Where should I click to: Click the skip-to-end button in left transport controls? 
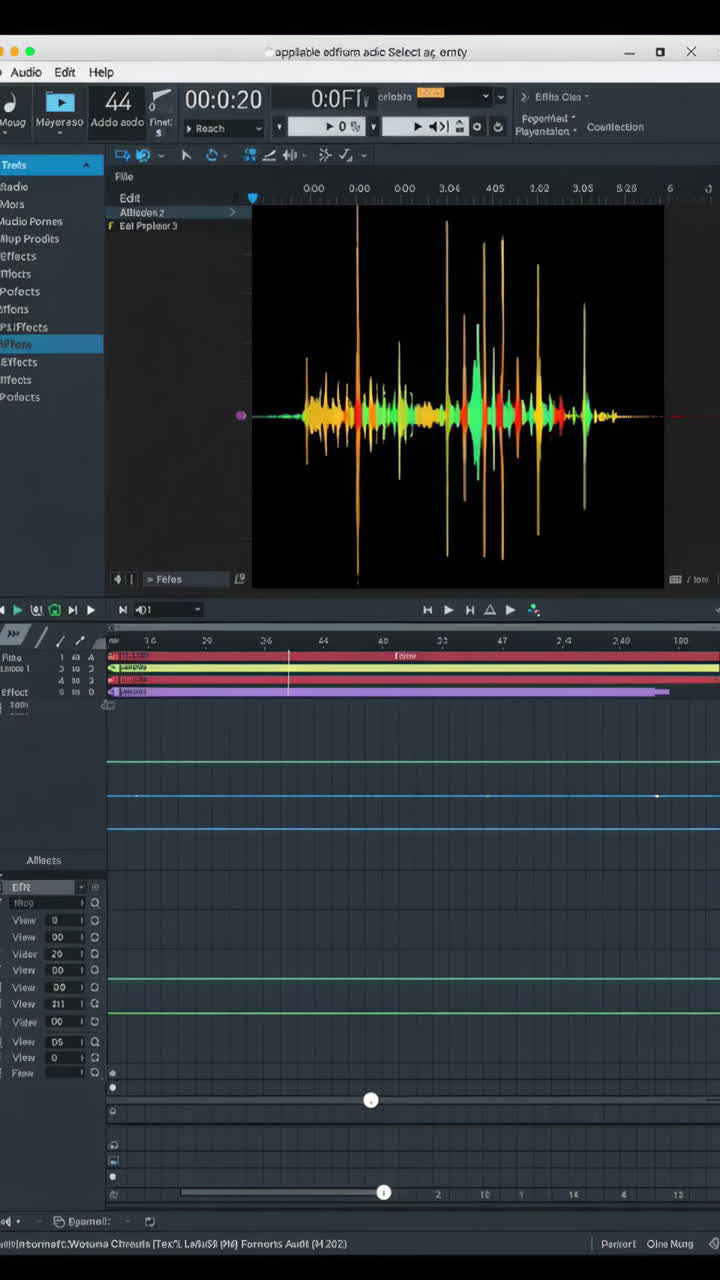click(x=72, y=610)
